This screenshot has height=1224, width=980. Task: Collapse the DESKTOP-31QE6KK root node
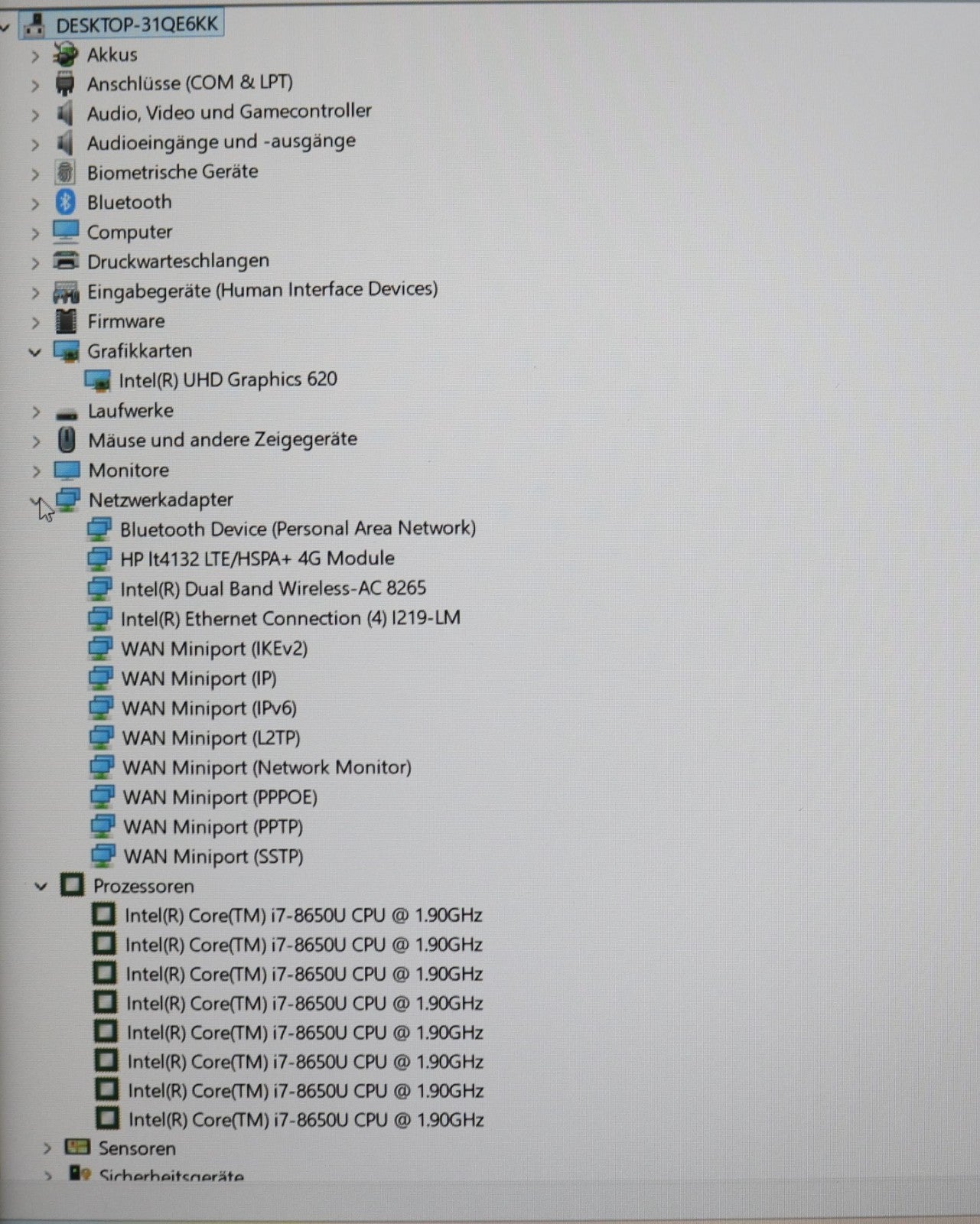6,27
